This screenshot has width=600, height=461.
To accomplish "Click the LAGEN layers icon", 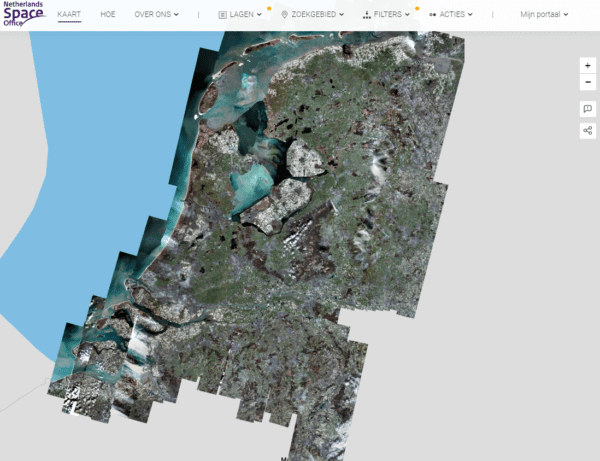I will [x=222, y=15].
